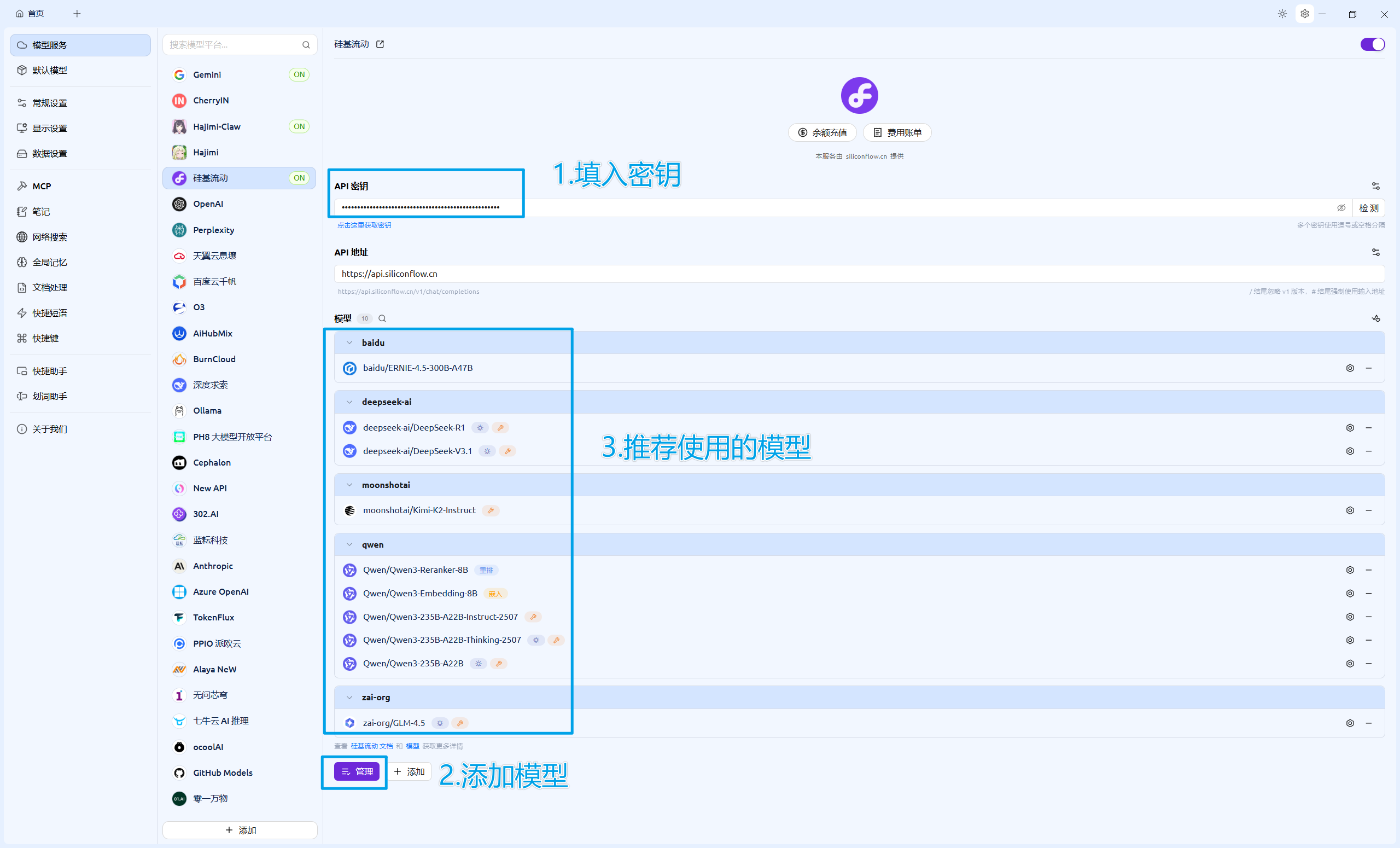Collapse the moonshotai model group
Image resolution: width=1400 pixels, height=848 pixels.
click(x=349, y=485)
